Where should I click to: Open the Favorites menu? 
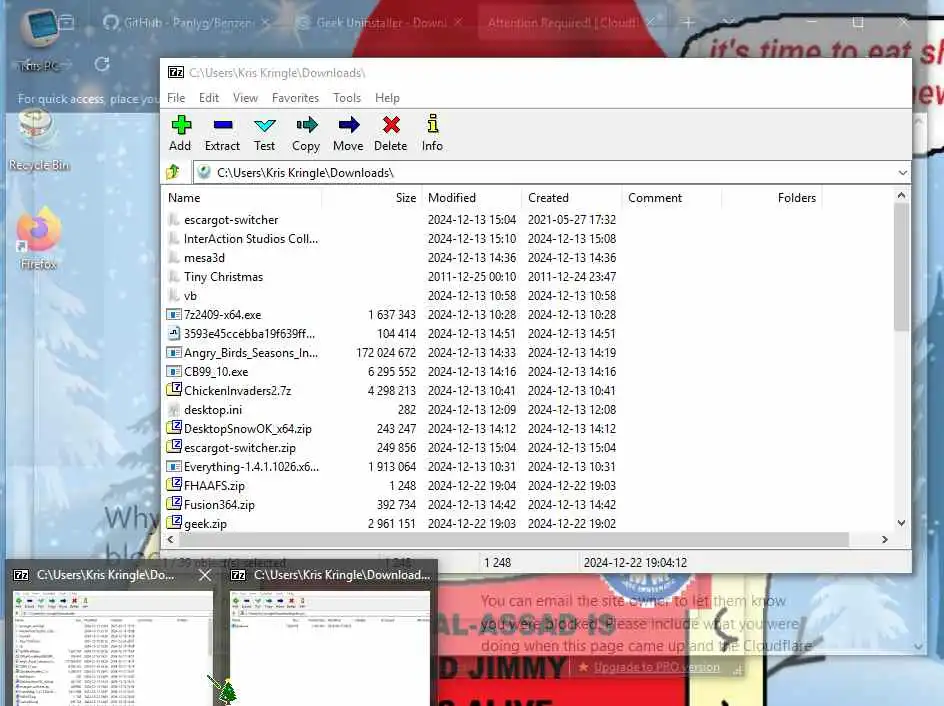pos(295,98)
